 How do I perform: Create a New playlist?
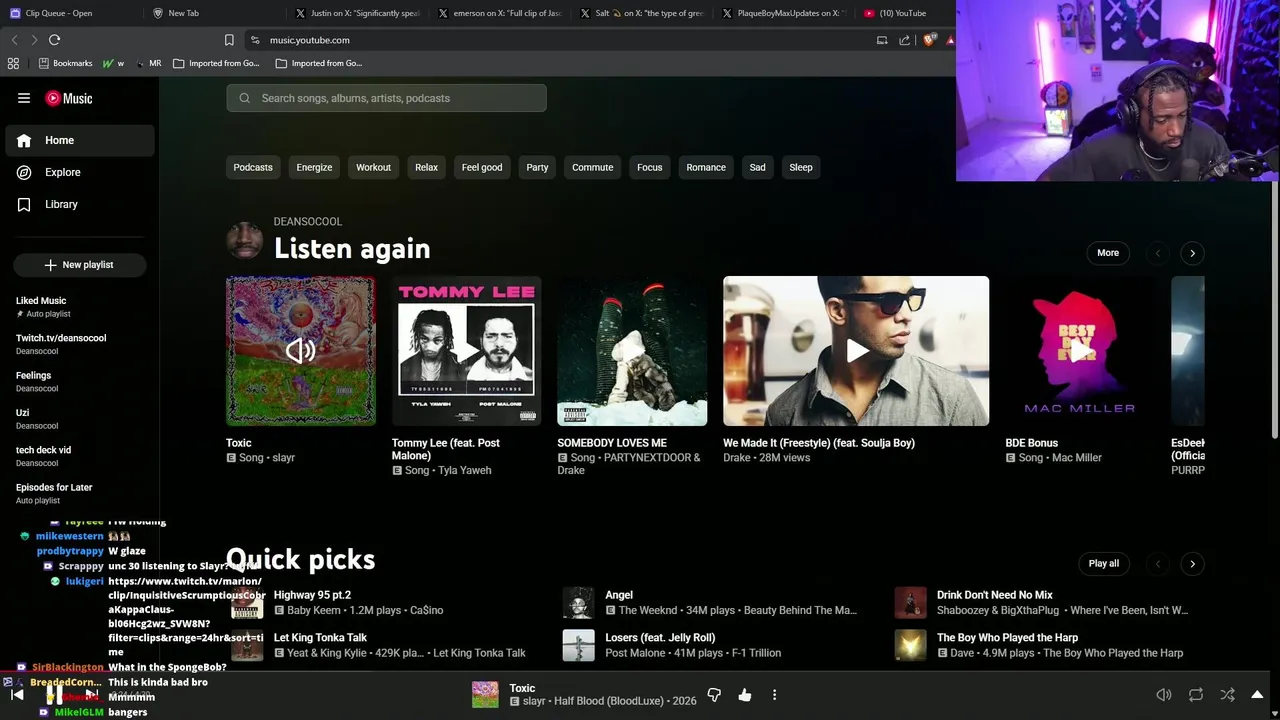[x=80, y=265]
